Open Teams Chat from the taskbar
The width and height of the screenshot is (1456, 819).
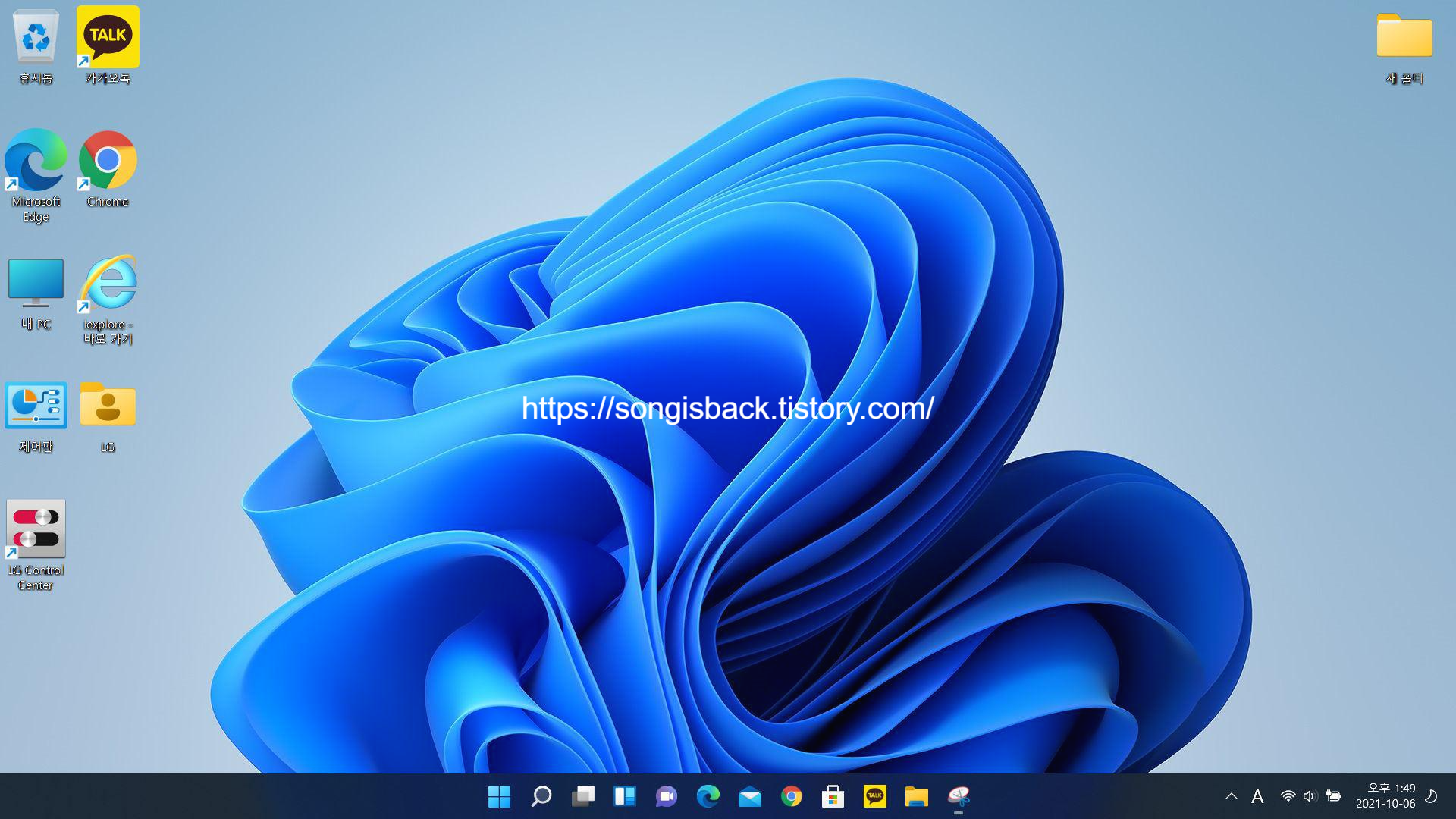pos(666,796)
